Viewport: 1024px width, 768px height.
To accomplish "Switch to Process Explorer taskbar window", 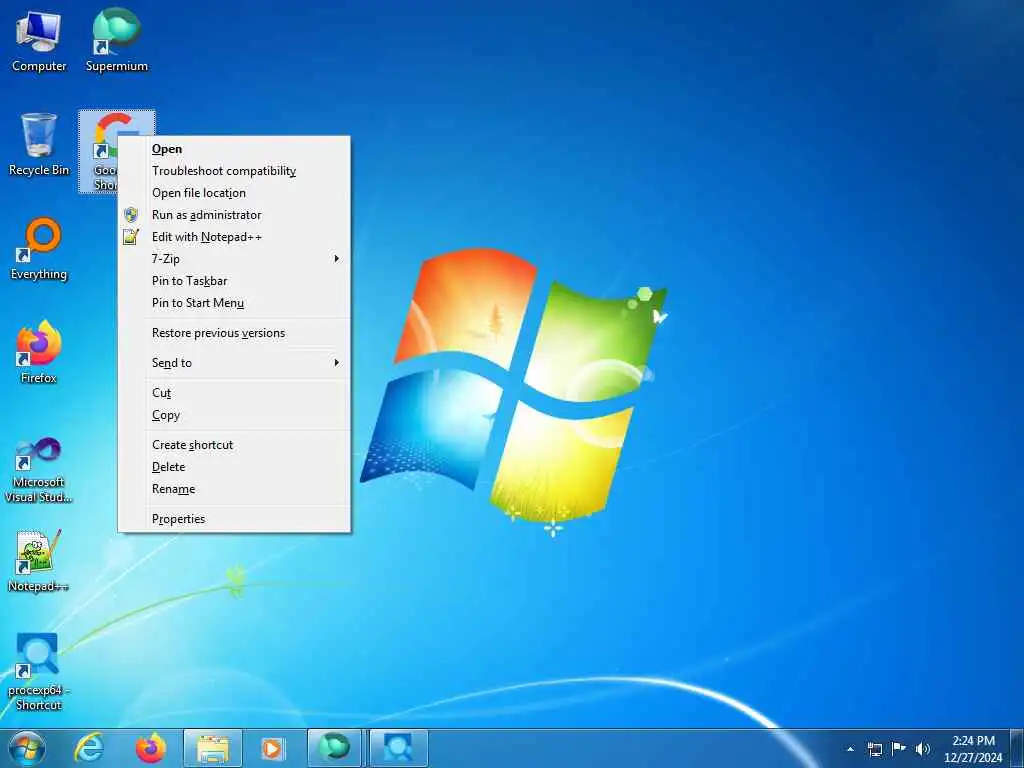I will pos(398,748).
